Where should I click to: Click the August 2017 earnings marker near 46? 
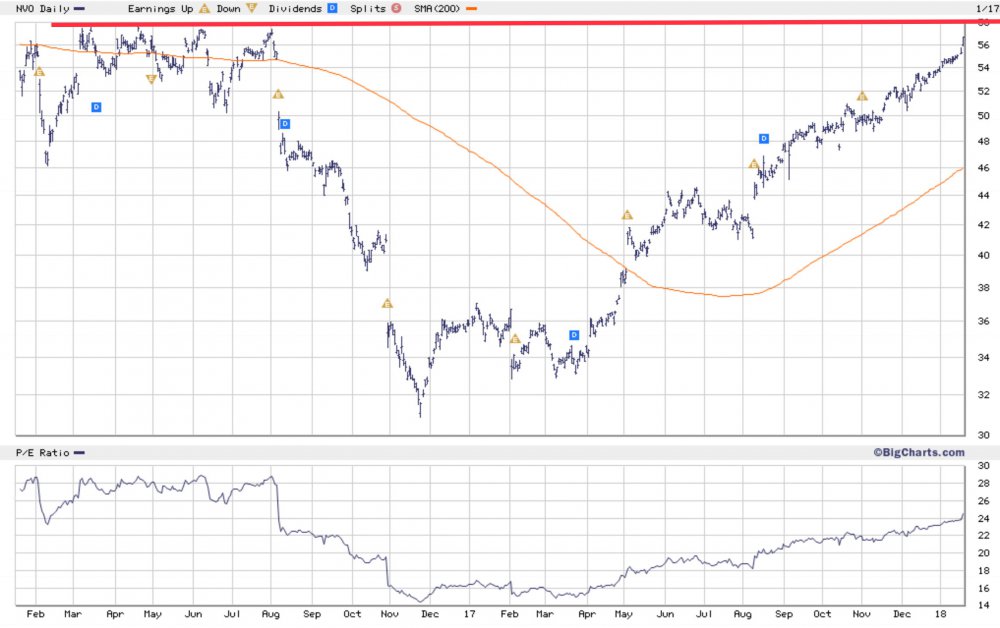point(754,164)
